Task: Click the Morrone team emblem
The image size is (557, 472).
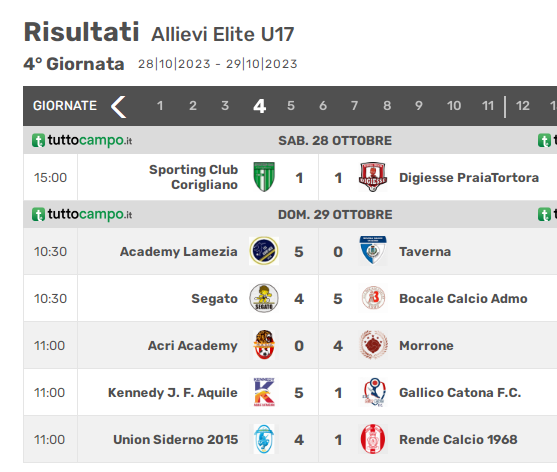Action: (x=373, y=345)
